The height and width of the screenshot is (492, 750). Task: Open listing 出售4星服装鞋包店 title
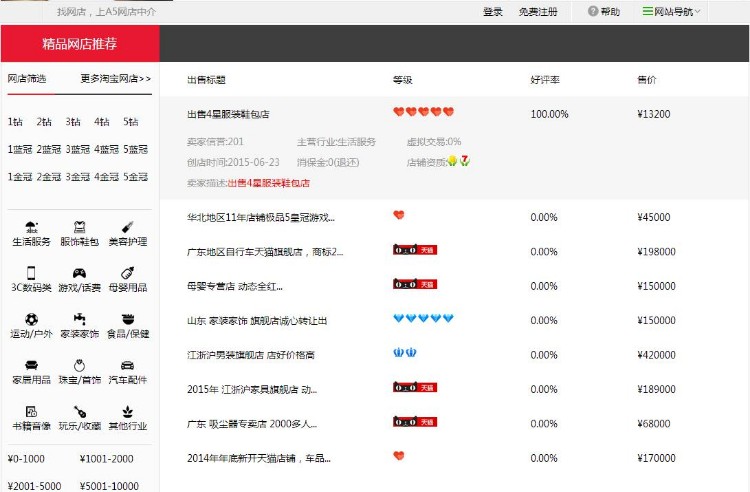228,114
